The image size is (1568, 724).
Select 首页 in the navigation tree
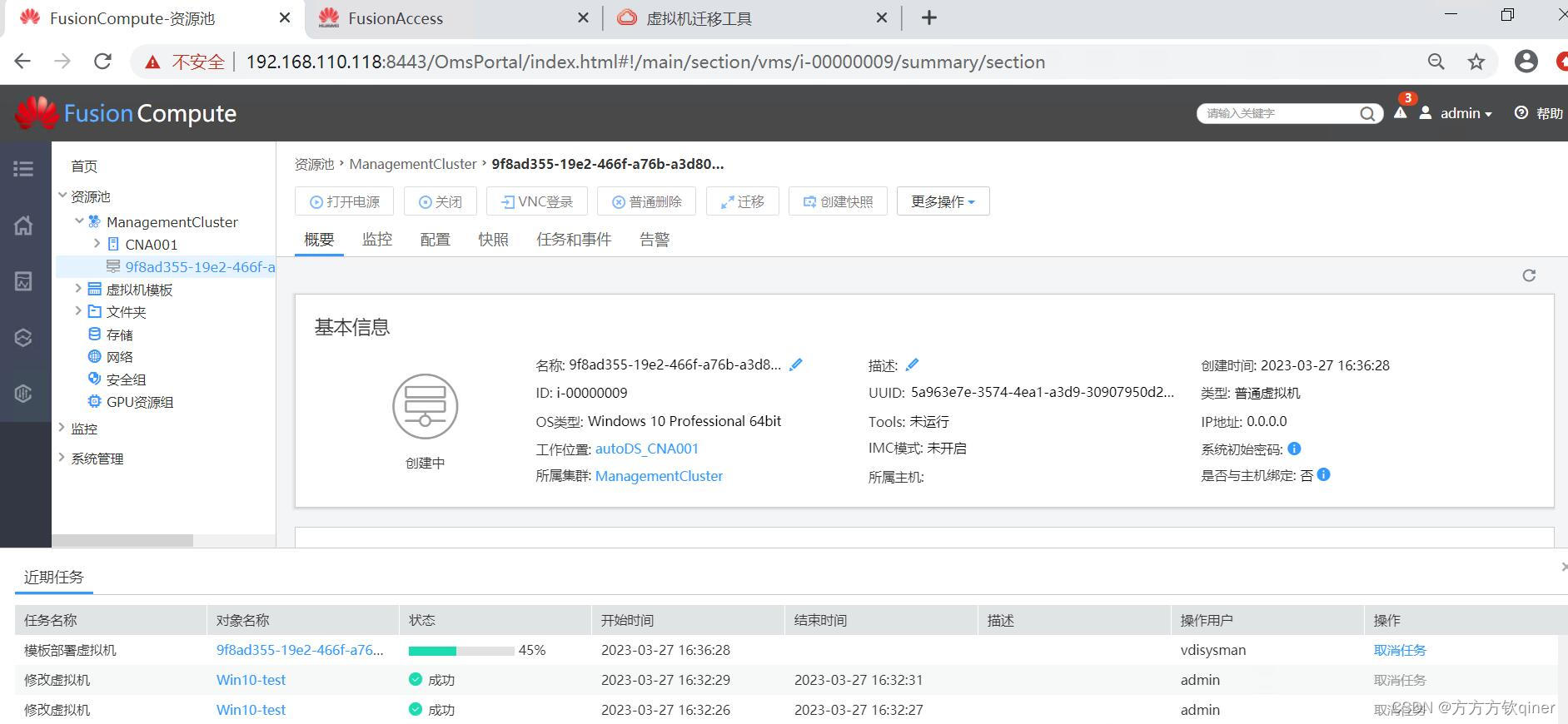coord(84,166)
